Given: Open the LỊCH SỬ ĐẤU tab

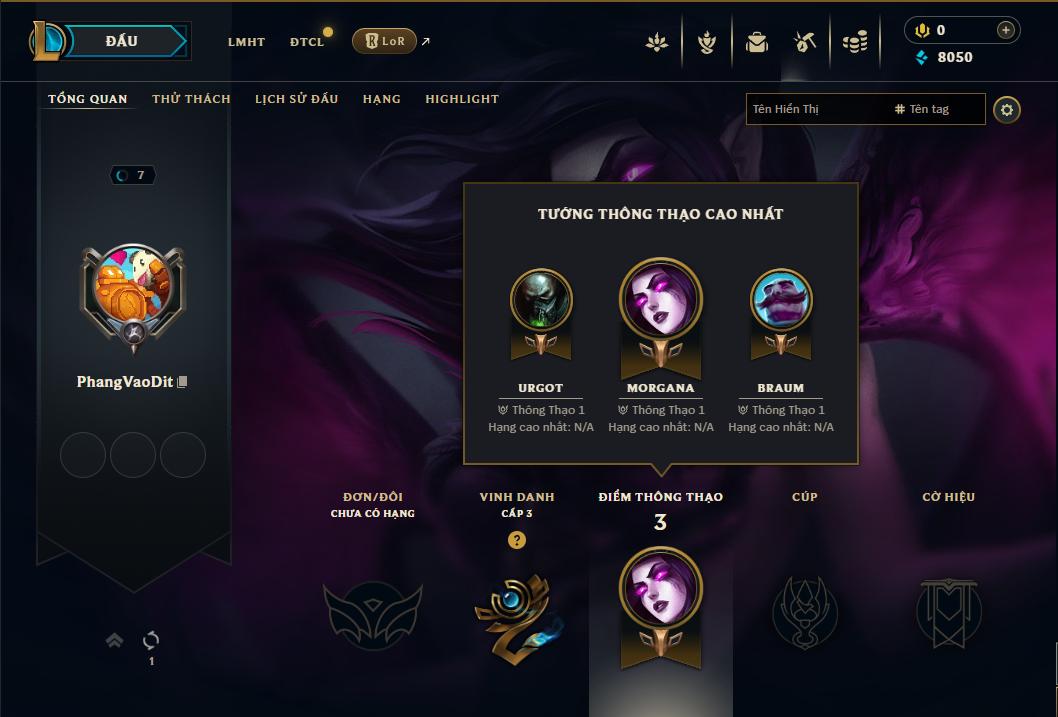Looking at the screenshot, I should (296, 99).
